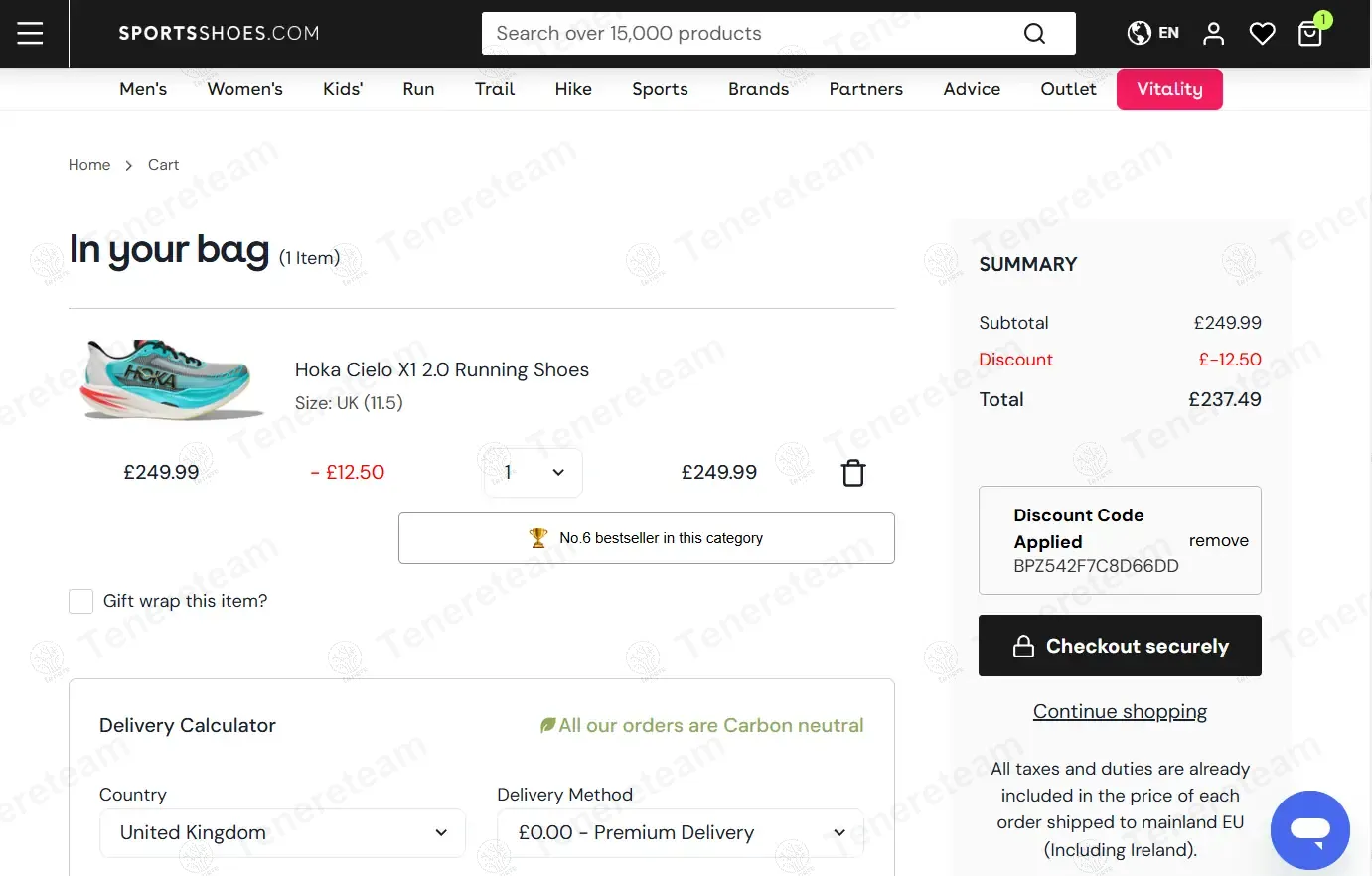Open the user account icon

1213,34
